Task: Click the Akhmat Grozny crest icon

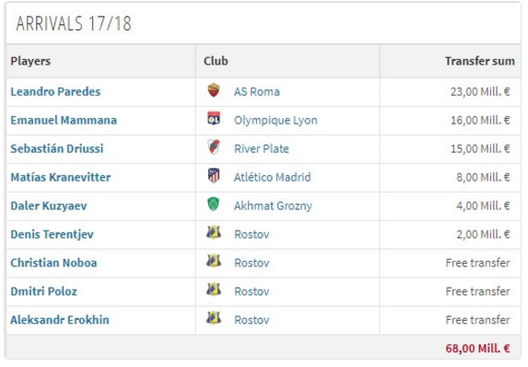Action: [x=213, y=204]
